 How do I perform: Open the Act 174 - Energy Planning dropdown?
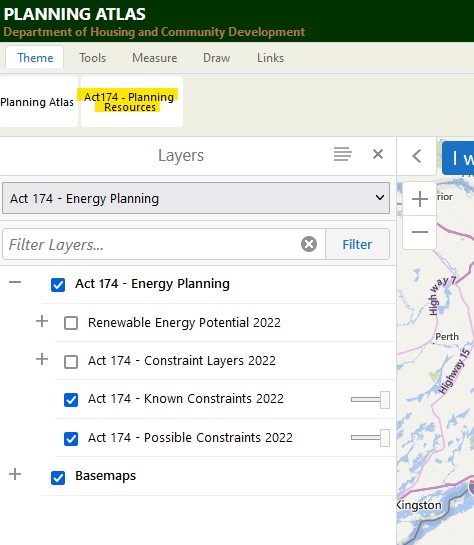click(x=196, y=198)
